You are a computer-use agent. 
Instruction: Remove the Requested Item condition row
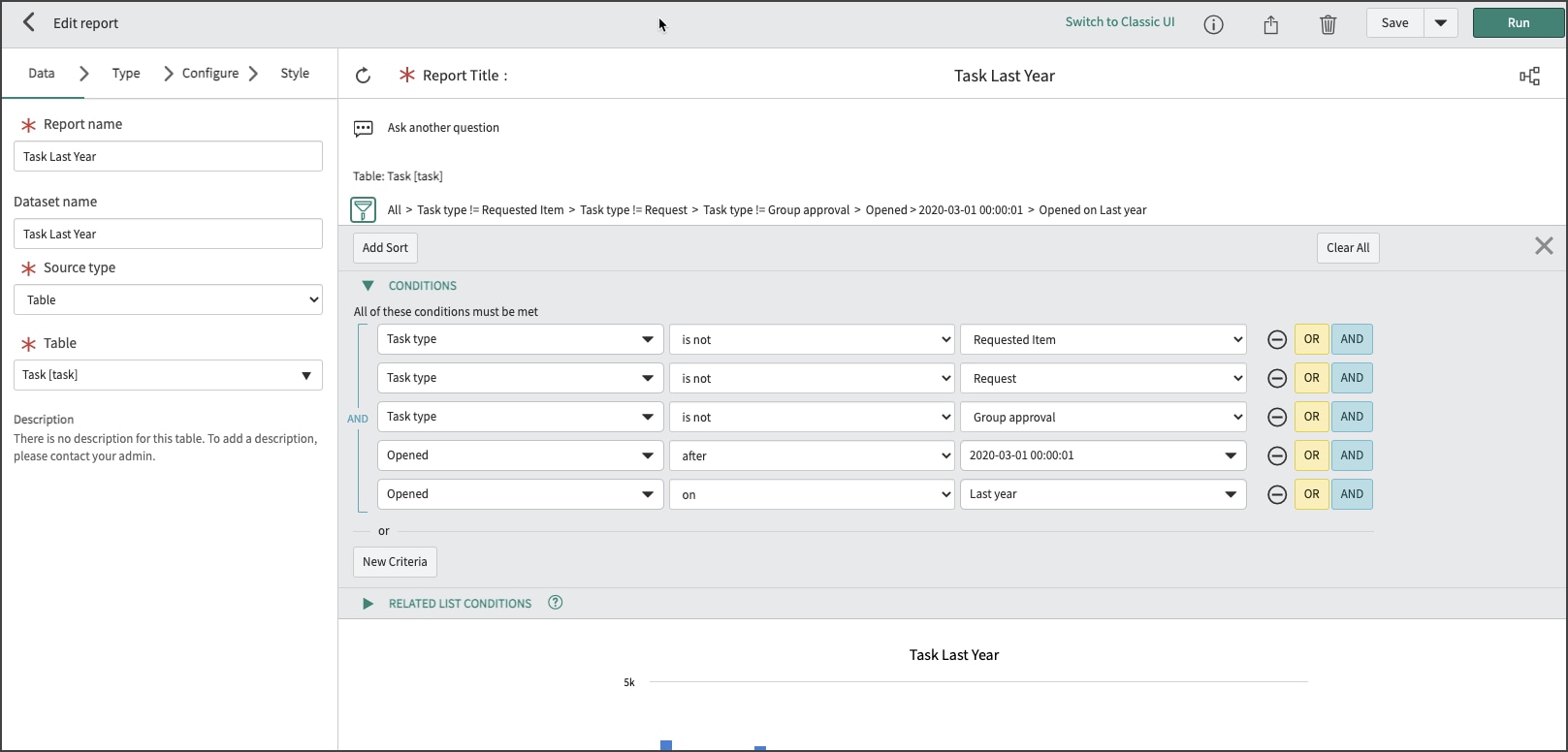click(x=1277, y=339)
